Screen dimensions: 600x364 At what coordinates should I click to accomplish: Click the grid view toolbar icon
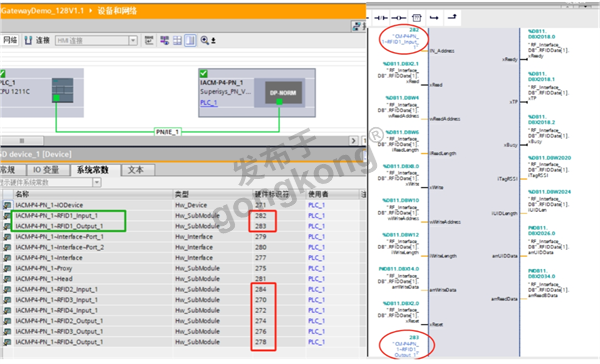point(177,40)
